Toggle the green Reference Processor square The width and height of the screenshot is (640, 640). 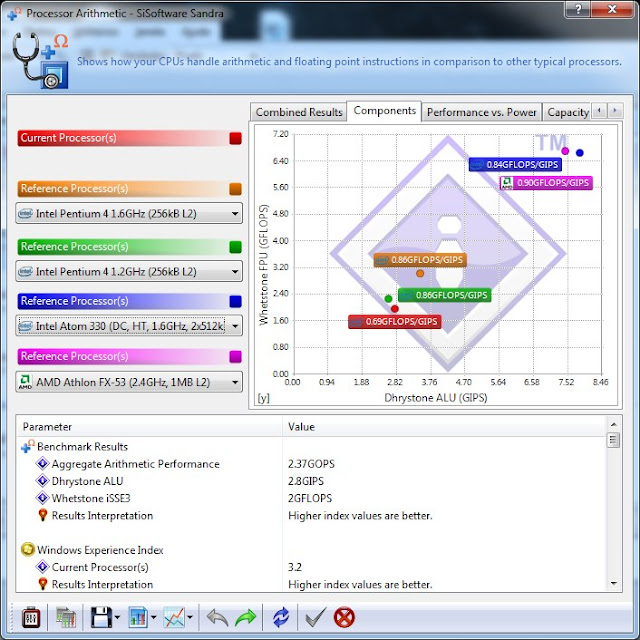pyautogui.click(x=236, y=247)
